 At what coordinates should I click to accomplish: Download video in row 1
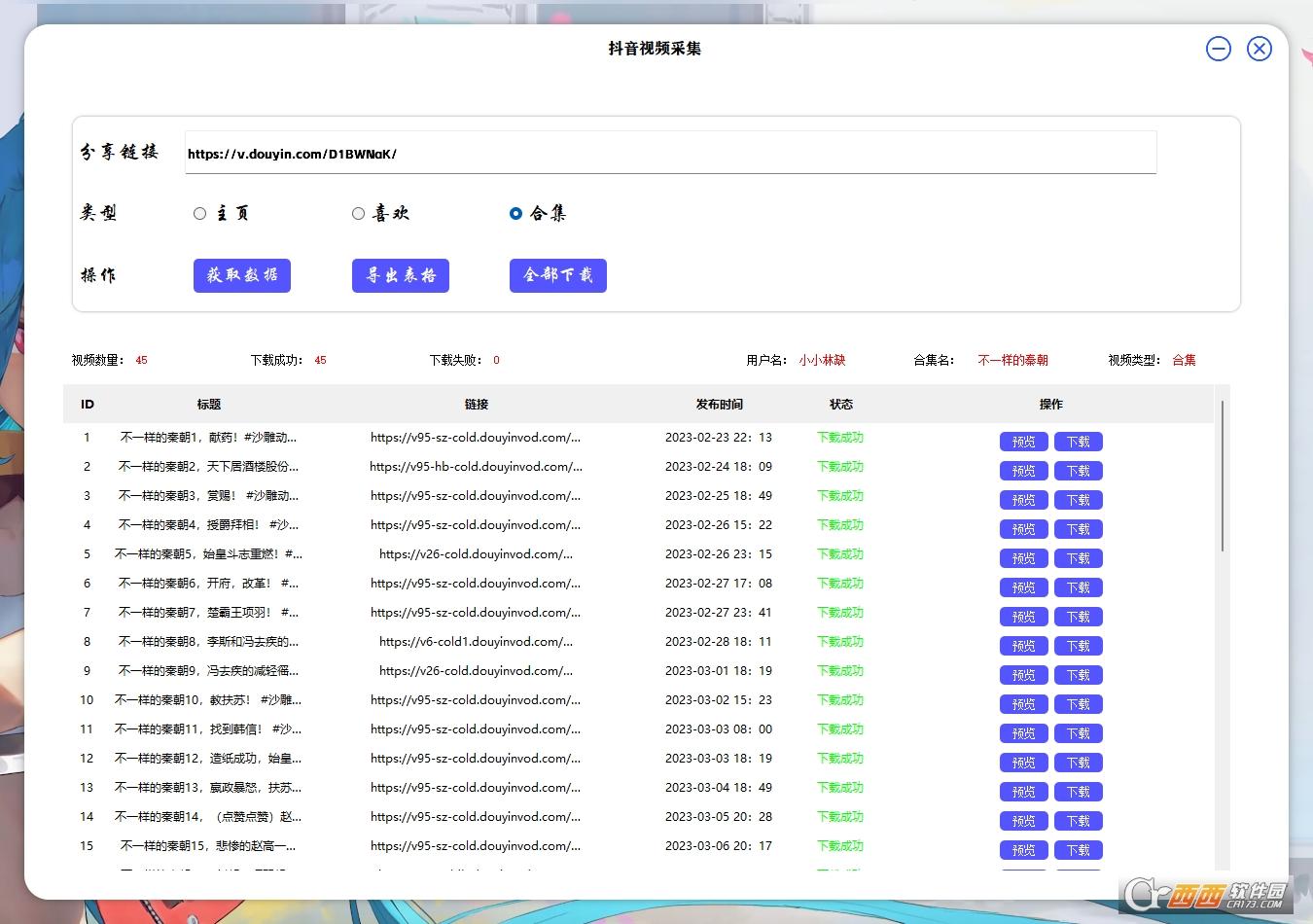click(x=1079, y=442)
